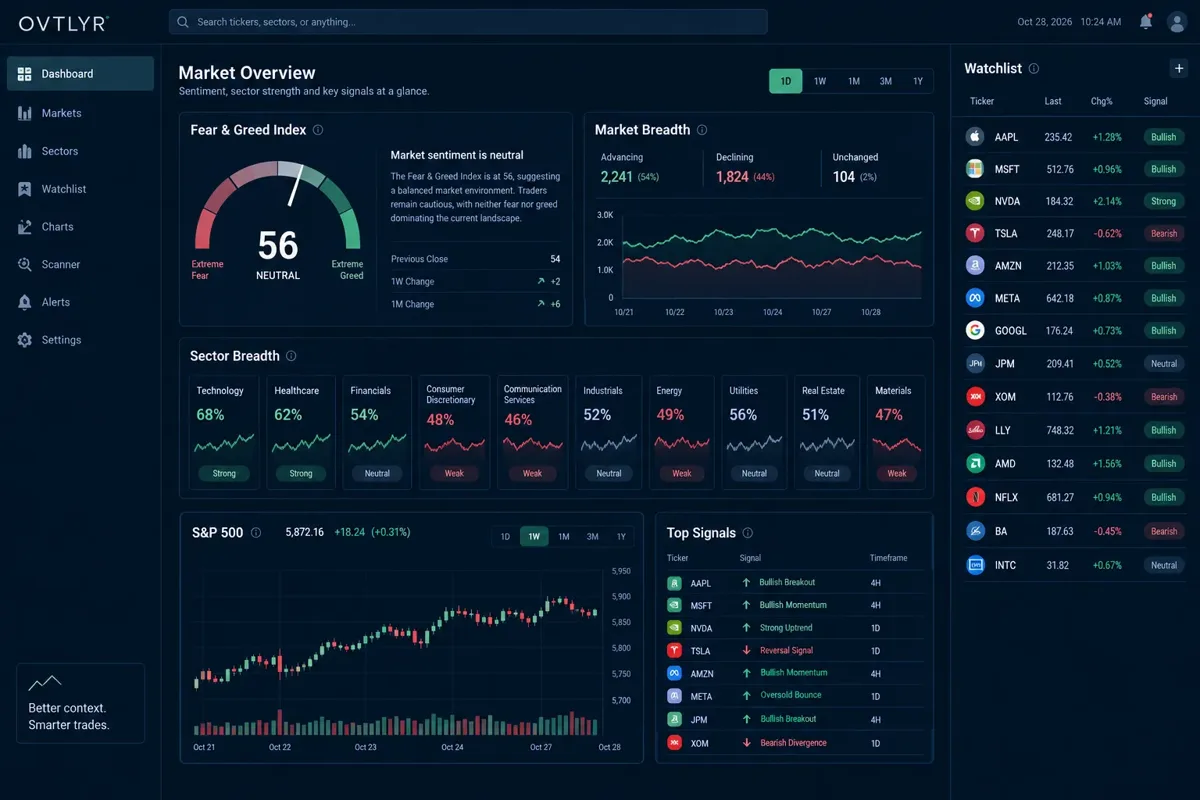The height and width of the screenshot is (800, 1200).
Task: Select the XOM Bearish Divergence row
Action: click(795, 743)
